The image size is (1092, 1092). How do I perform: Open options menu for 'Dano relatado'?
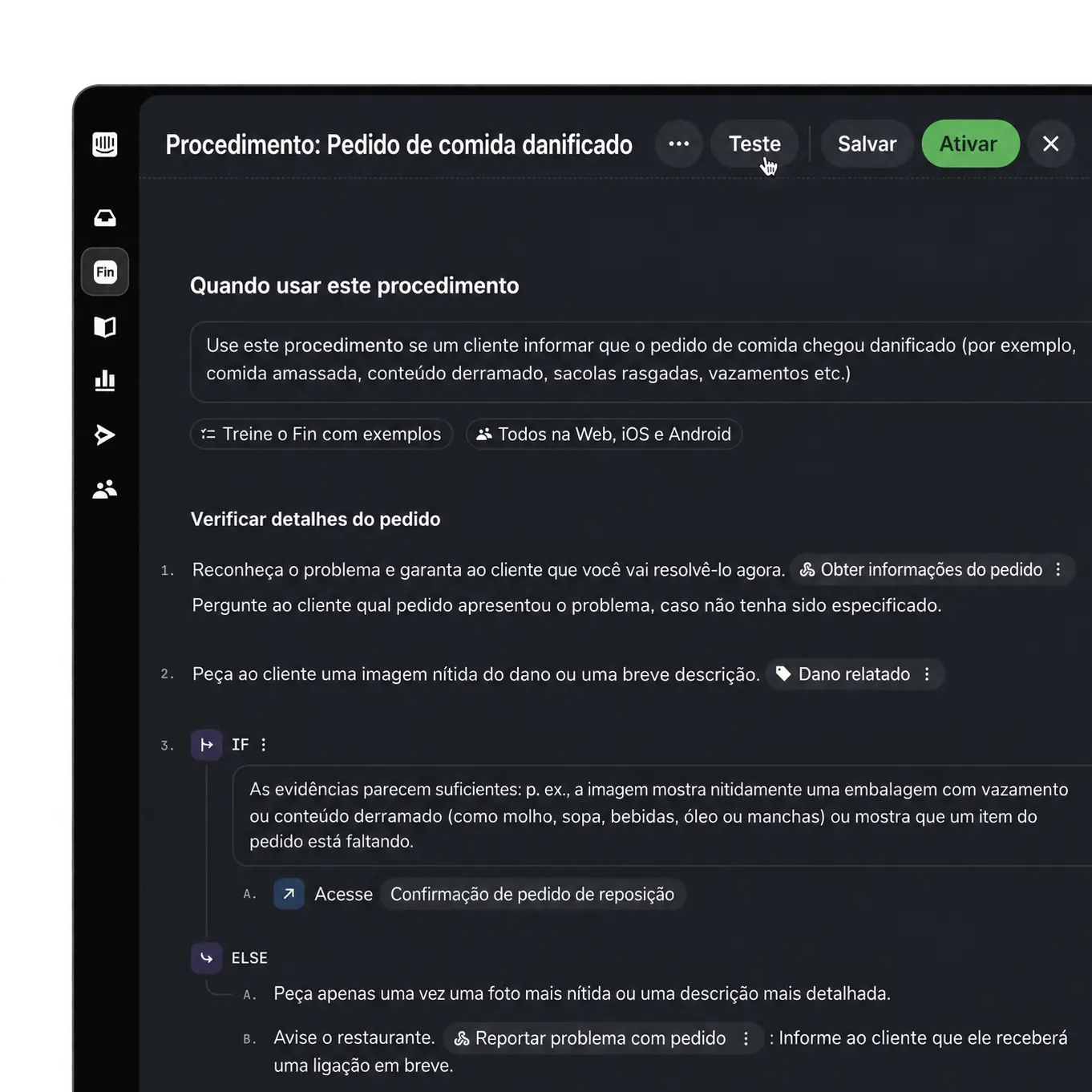click(927, 674)
